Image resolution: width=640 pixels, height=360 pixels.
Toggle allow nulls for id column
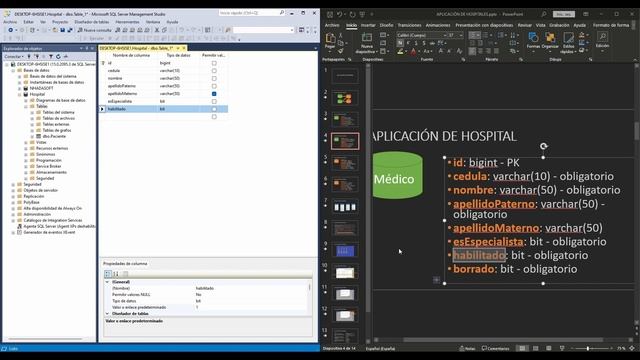[x=214, y=63]
